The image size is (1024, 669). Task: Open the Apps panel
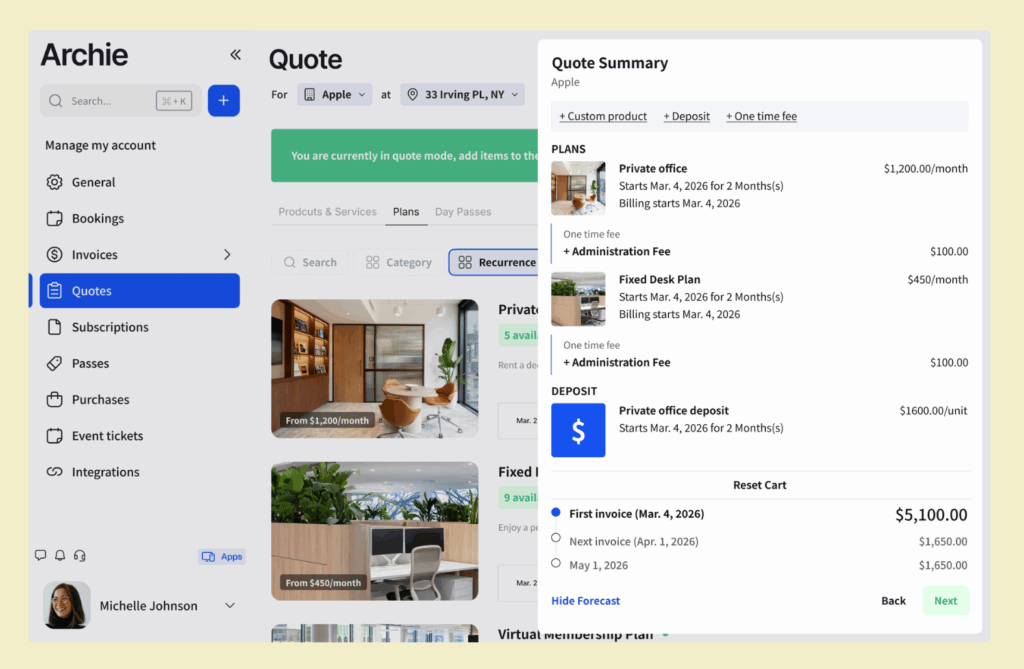click(220, 557)
